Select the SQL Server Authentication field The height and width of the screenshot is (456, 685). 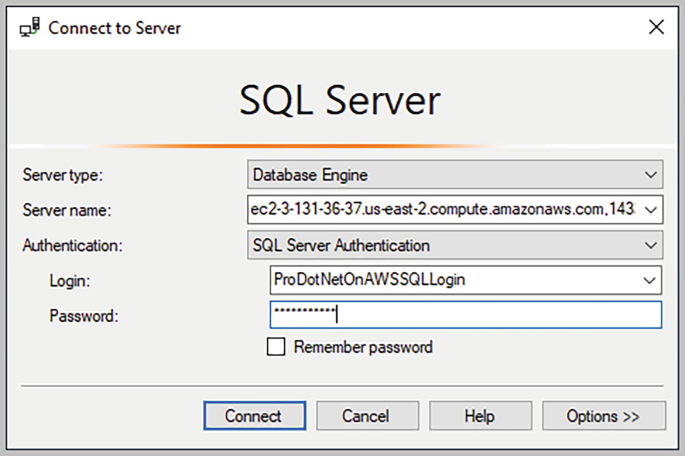pyautogui.click(x=455, y=245)
